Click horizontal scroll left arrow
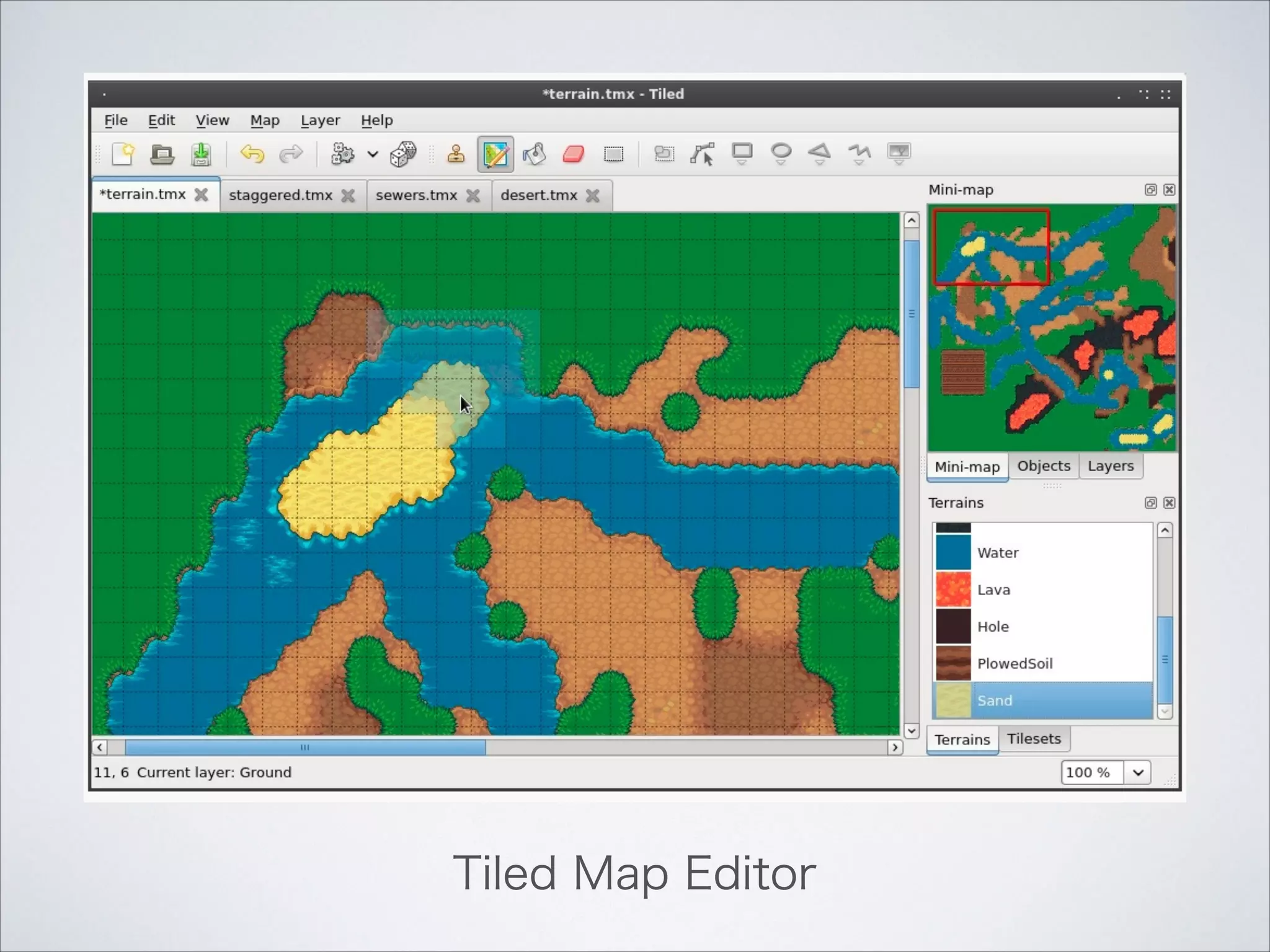This screenshot has height=952, width=1270. pyautogui.click(x=100, y=747)
